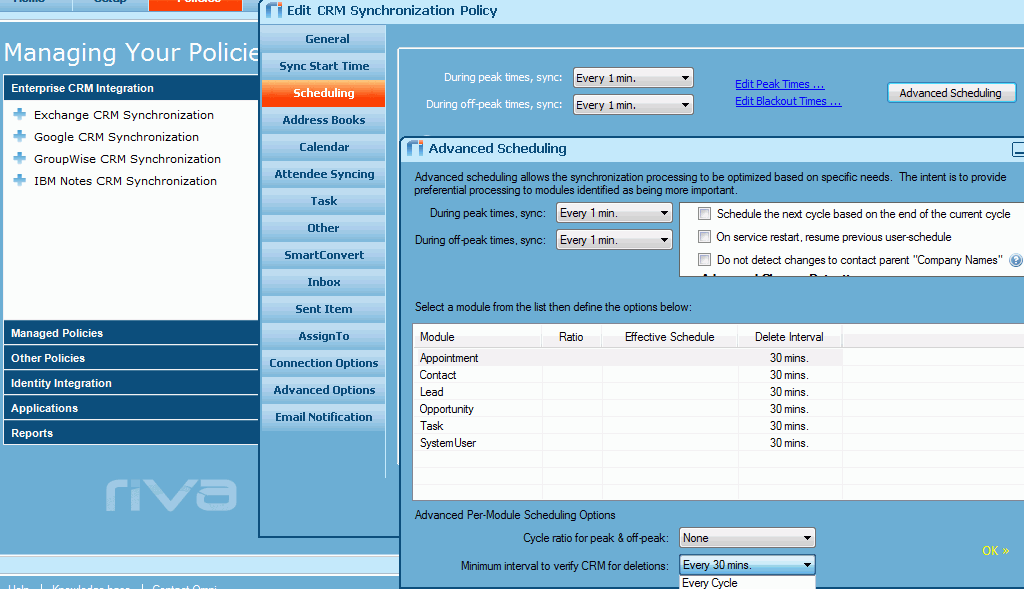The width and height of the screenshot is (1024, 589).
Task: Open Edit Peak Times link
Action: 779,85
